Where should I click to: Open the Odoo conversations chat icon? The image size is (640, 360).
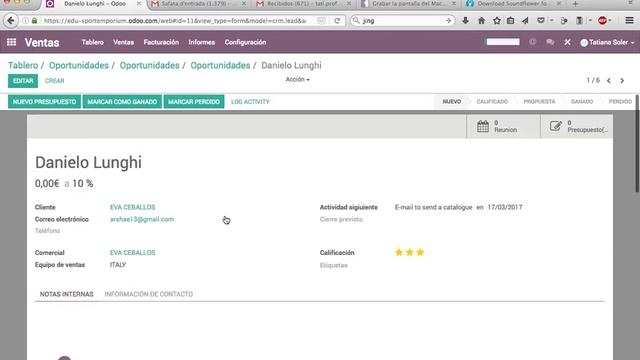[550, 42]
